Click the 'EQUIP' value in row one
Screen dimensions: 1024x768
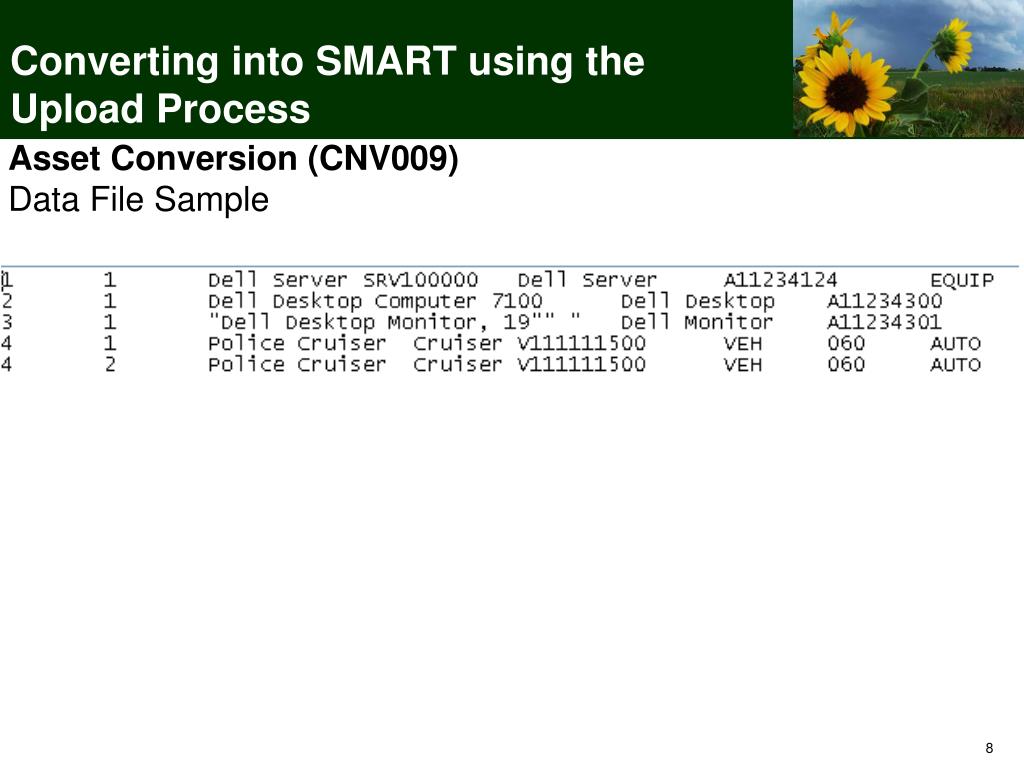pyautogui.click(x=962, y=280)
